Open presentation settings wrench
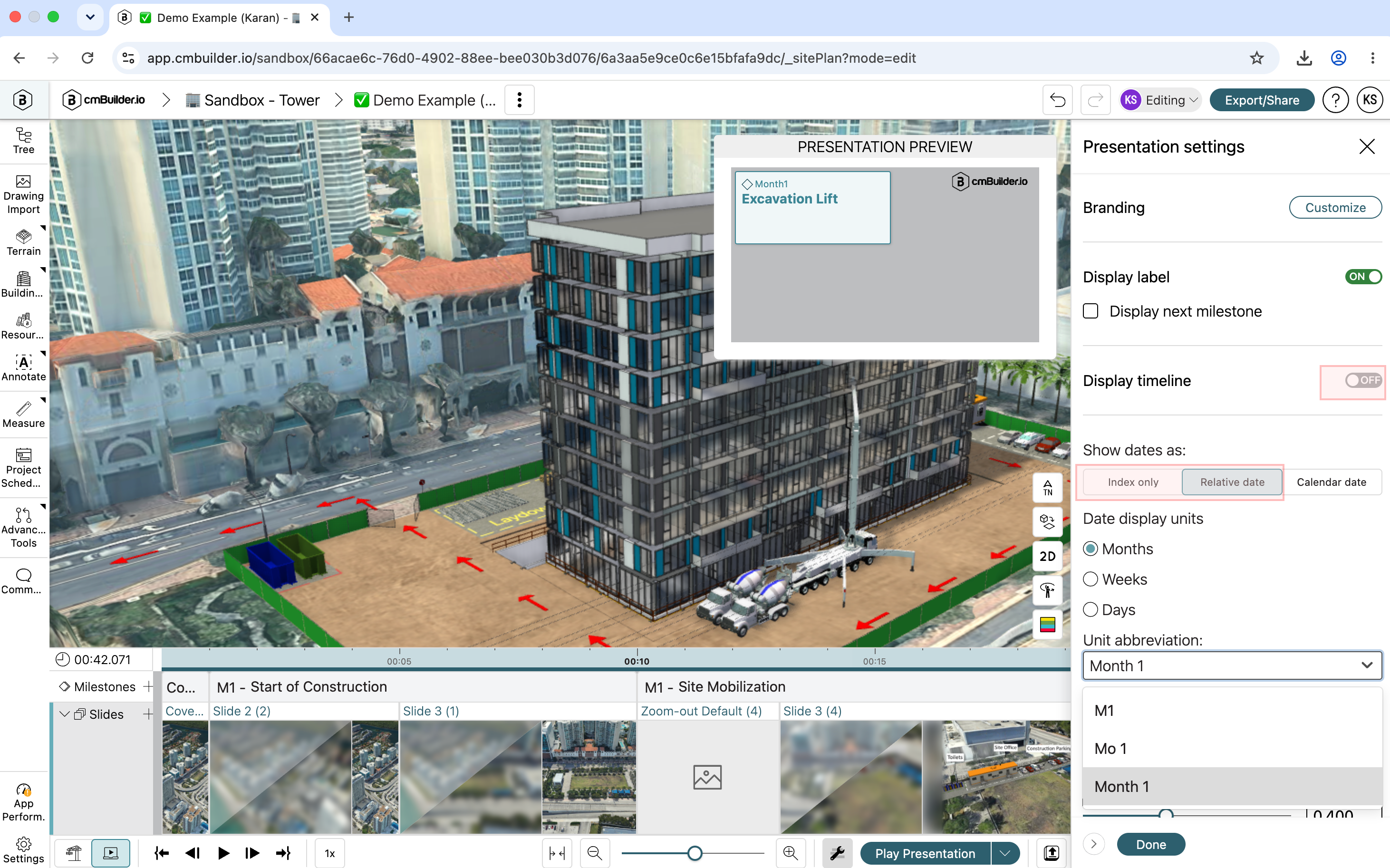The height and width of the screenshot is (868, 1390). coord(837,853)
